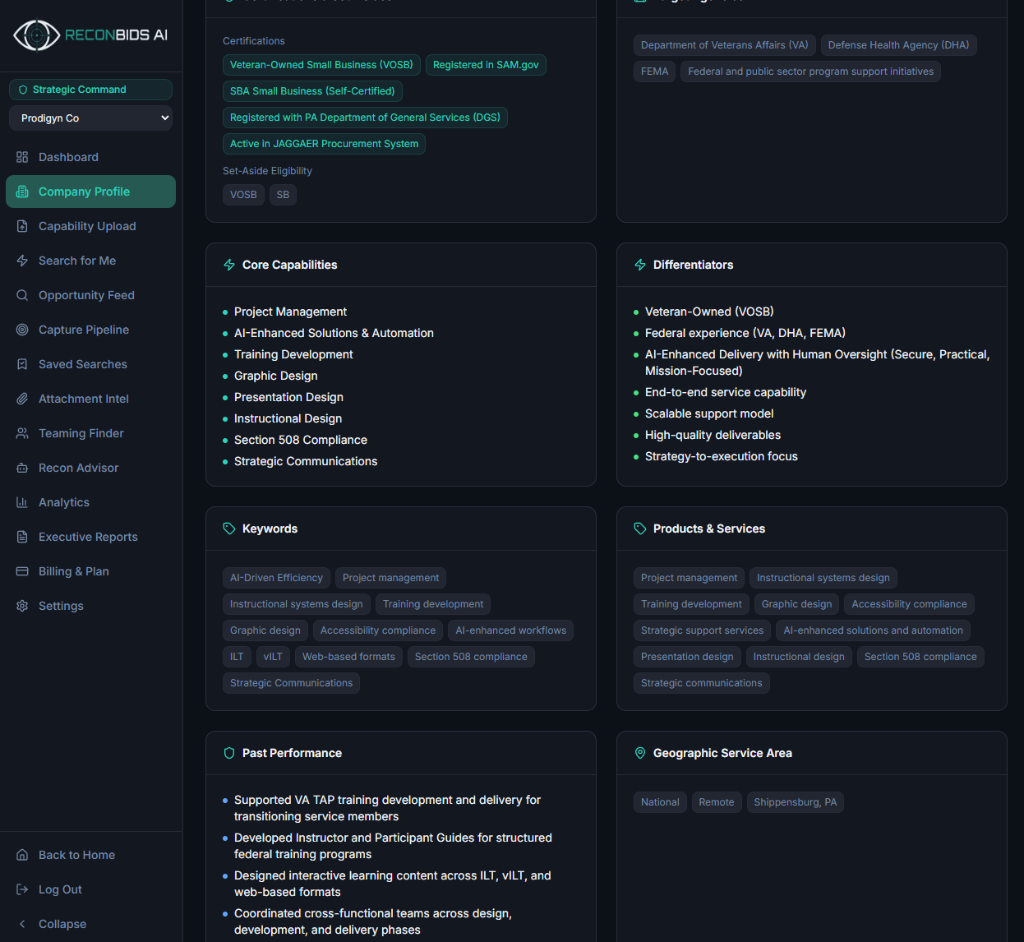Click the Saved Searches bookmark icon
Image resolution: width=1024 pixels, height=942 pixels.
coord(22,364)
